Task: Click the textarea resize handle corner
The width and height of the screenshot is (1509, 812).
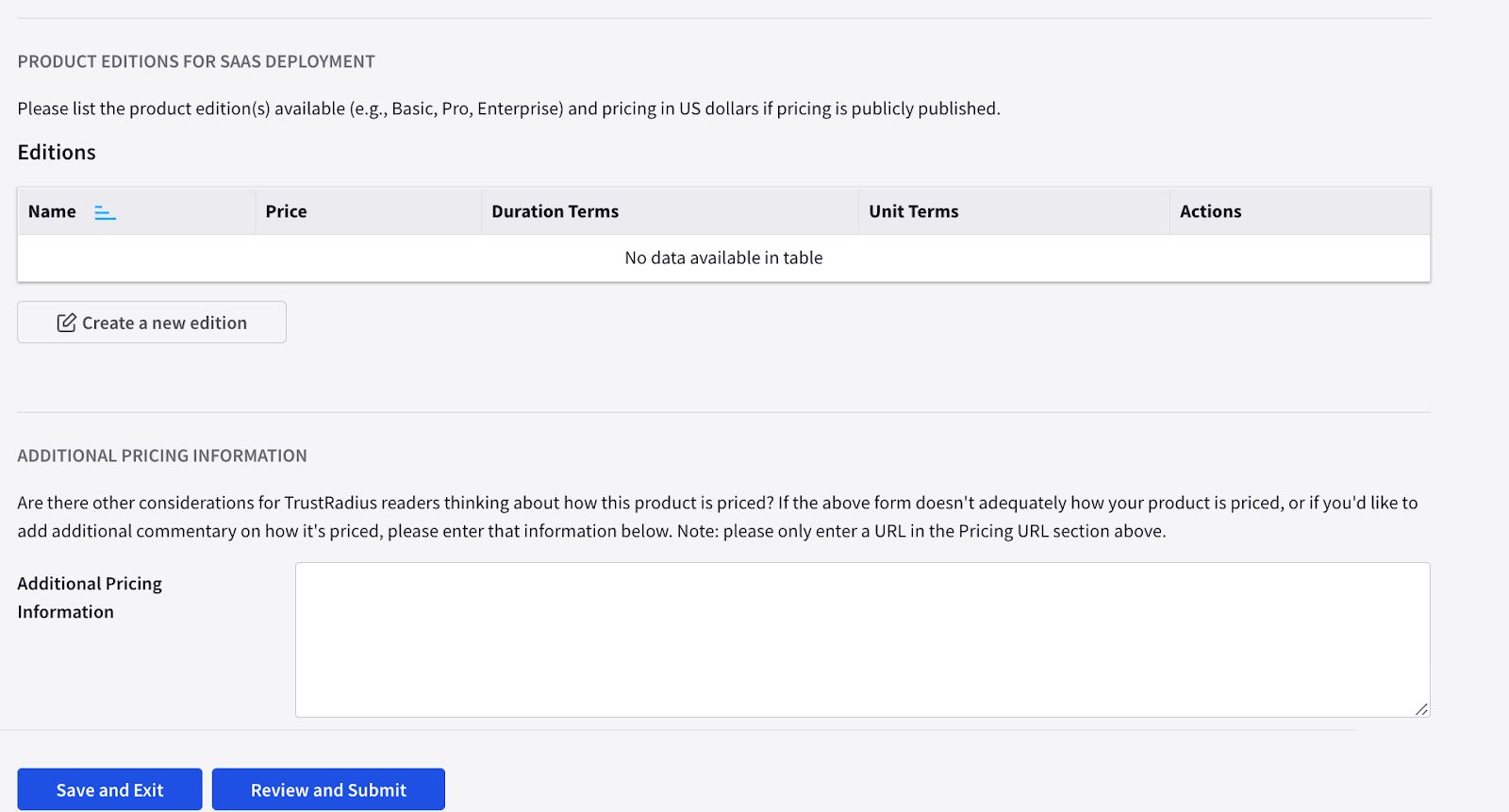Action: click(1421, 709)
